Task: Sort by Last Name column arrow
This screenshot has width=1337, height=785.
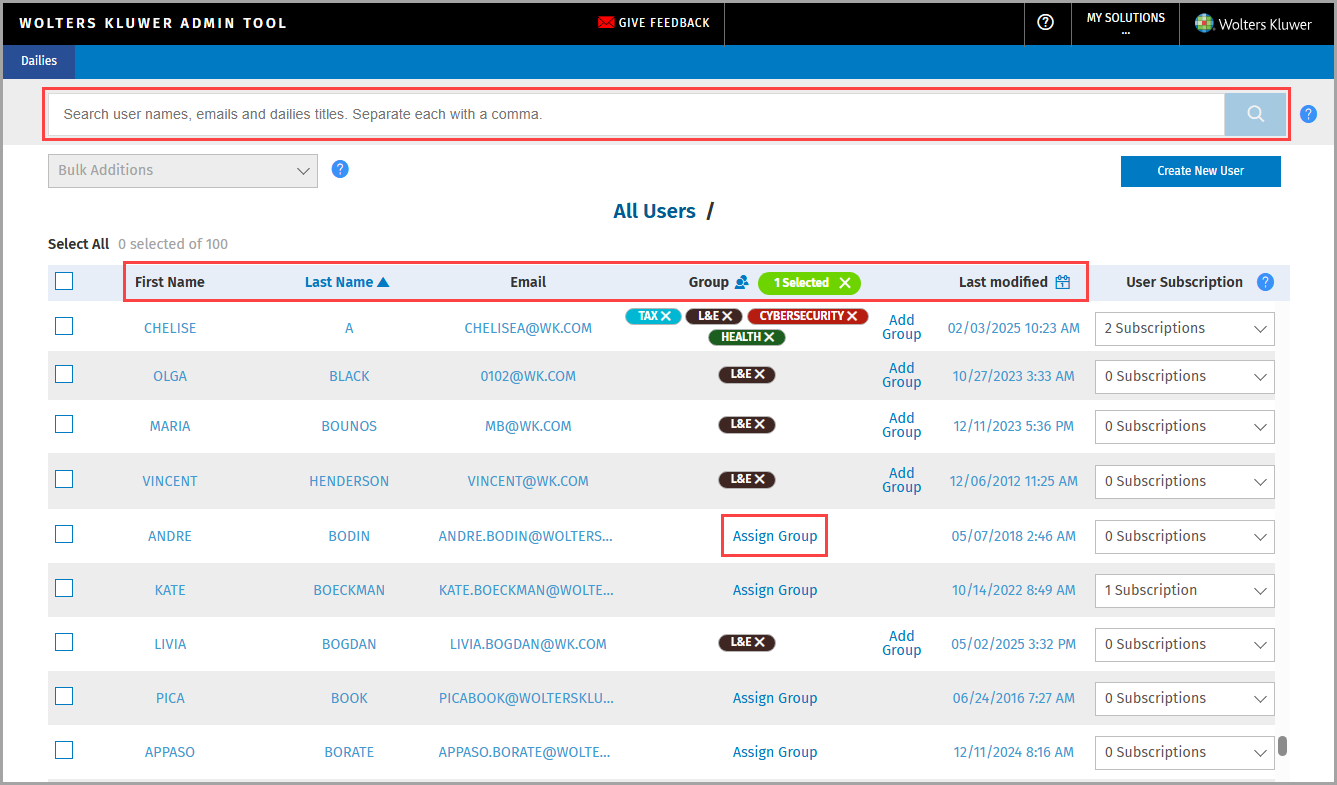Action: point(383,282)
